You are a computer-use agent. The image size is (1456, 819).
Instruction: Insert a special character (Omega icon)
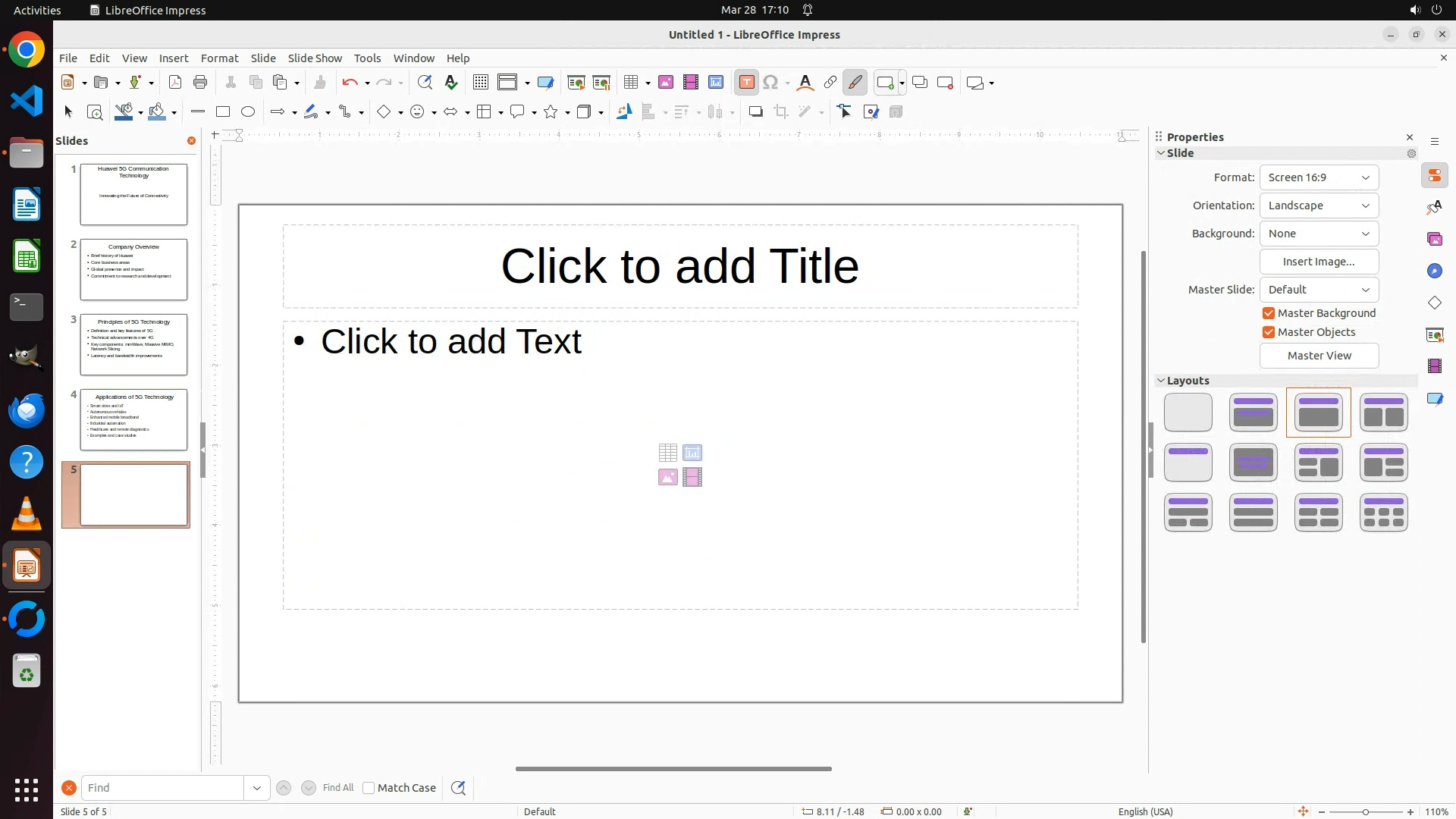point(770,83)
